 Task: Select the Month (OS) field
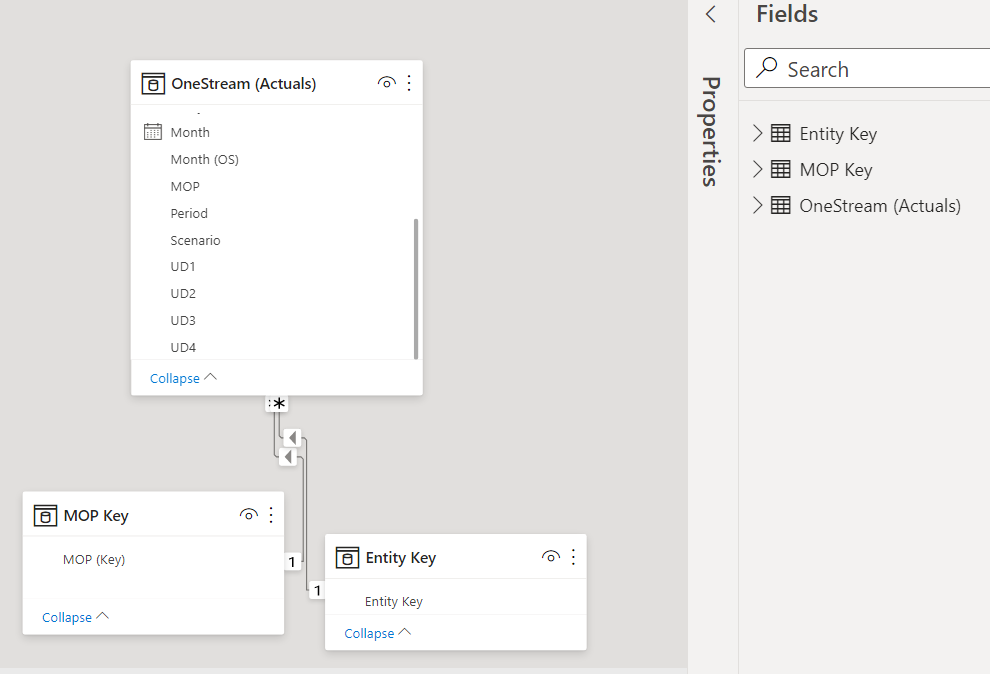(205, 160)
